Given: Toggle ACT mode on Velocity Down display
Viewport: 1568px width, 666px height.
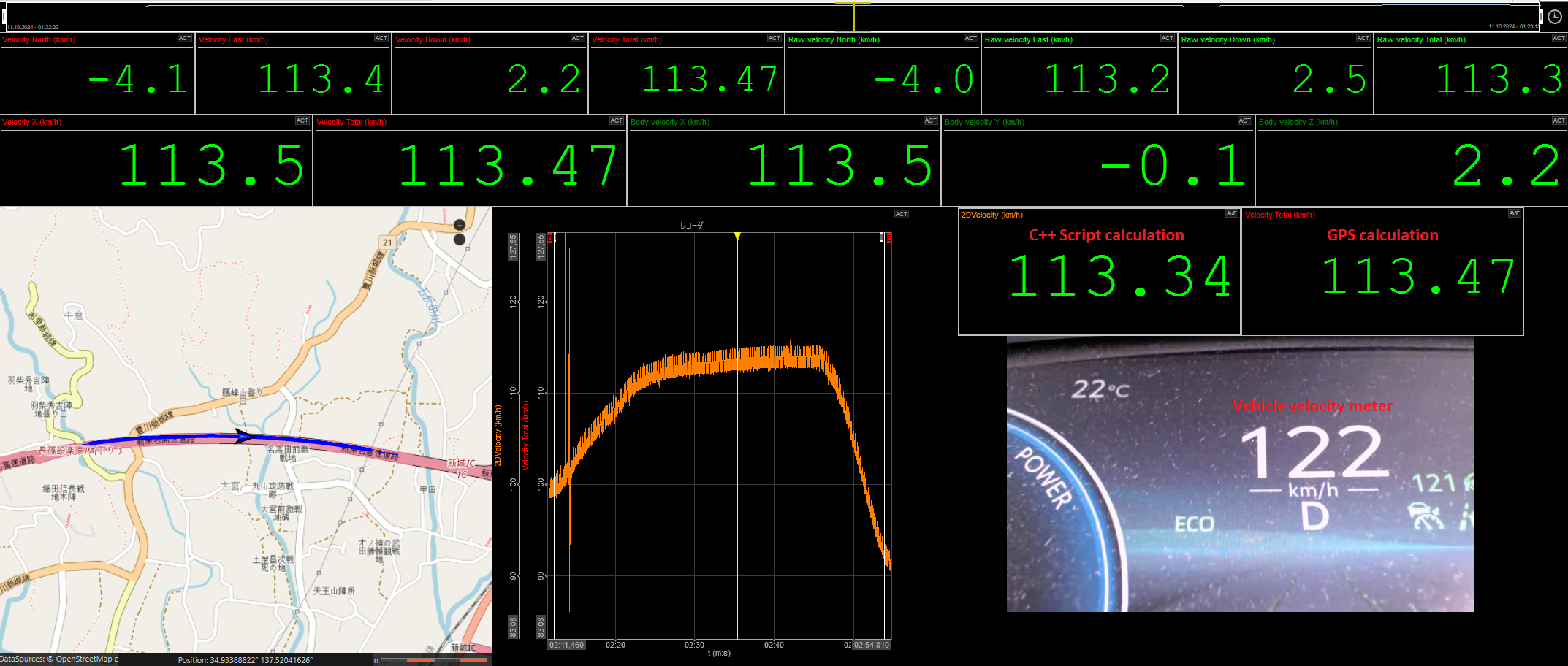Looking at the screenshot, I should 578,39.
